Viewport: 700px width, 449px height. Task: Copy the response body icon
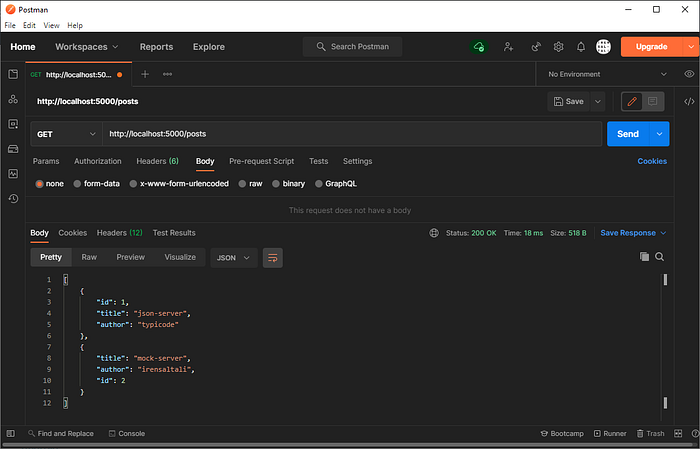pyautogui.click(x=644, y=257)
